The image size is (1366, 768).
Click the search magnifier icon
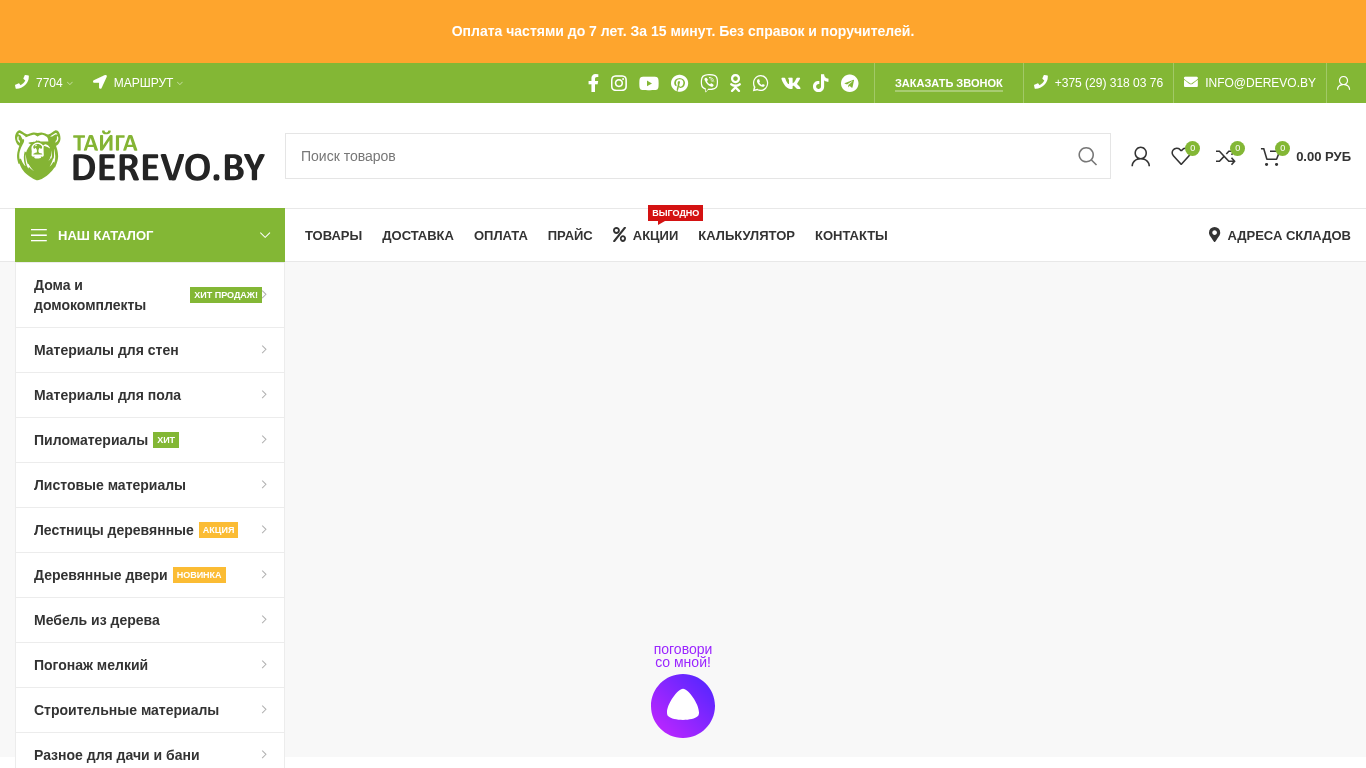coord(1087,156)
